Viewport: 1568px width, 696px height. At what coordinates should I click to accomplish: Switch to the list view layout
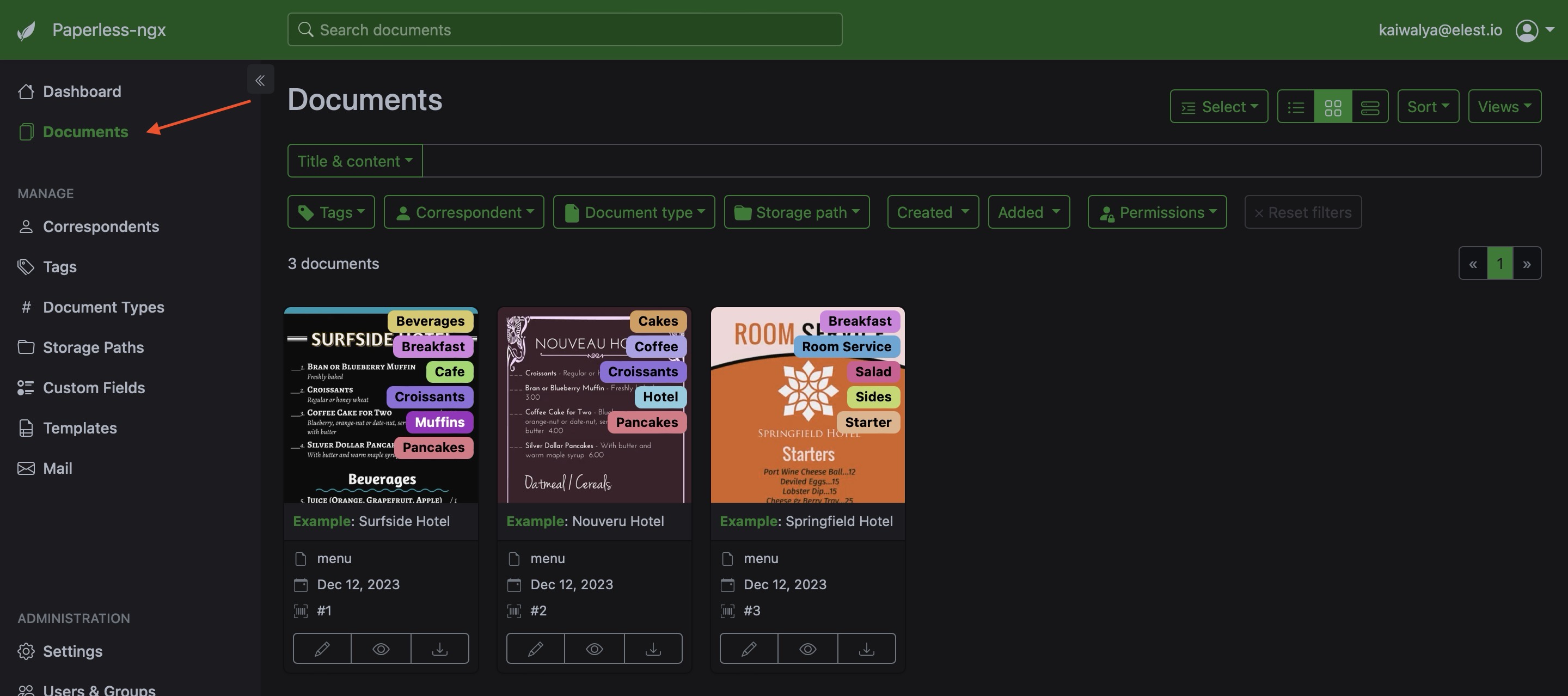pos(1296,107)
